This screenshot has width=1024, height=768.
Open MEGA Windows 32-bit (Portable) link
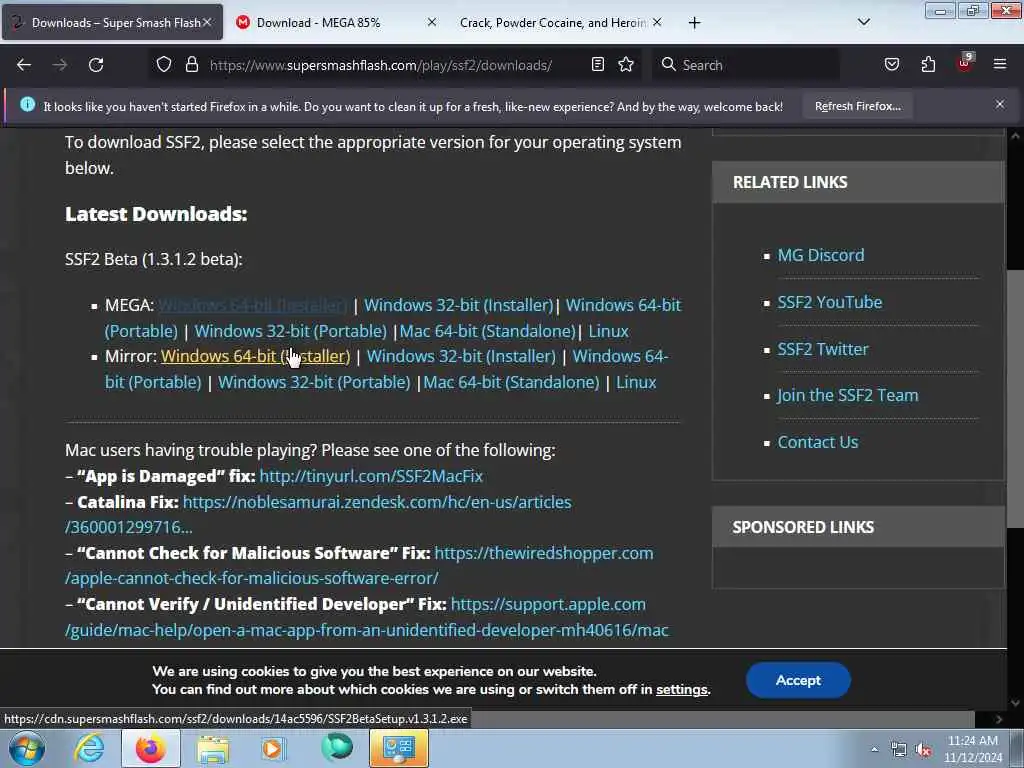(291, 331)
